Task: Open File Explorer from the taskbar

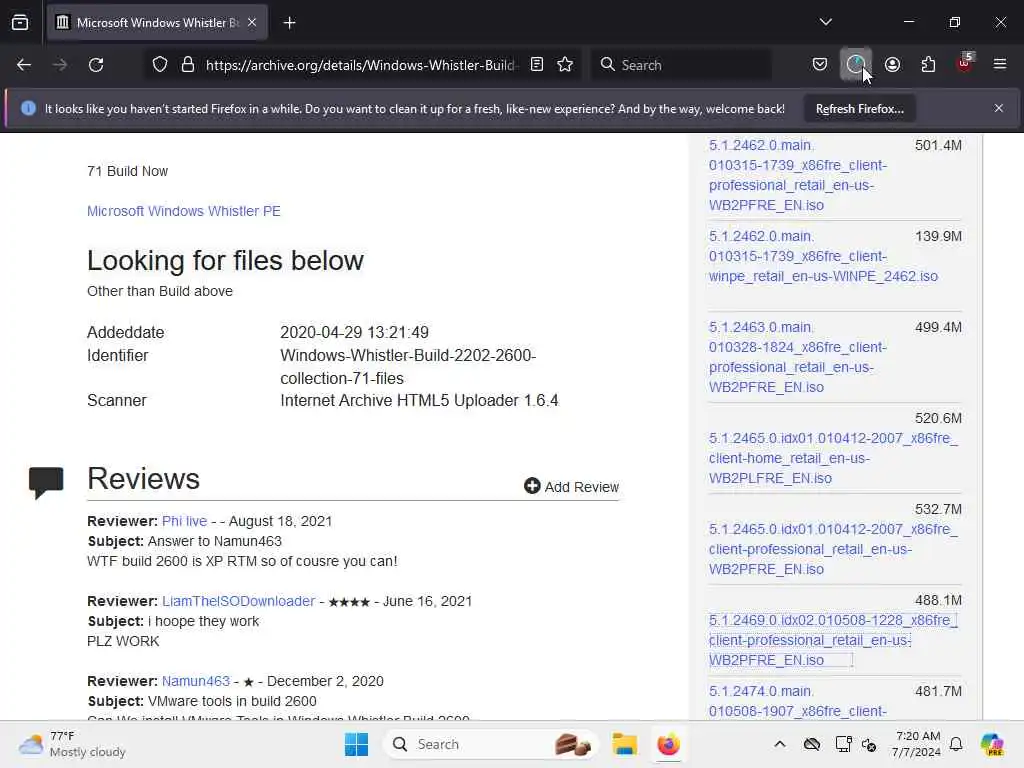Action: click(624, 744)
